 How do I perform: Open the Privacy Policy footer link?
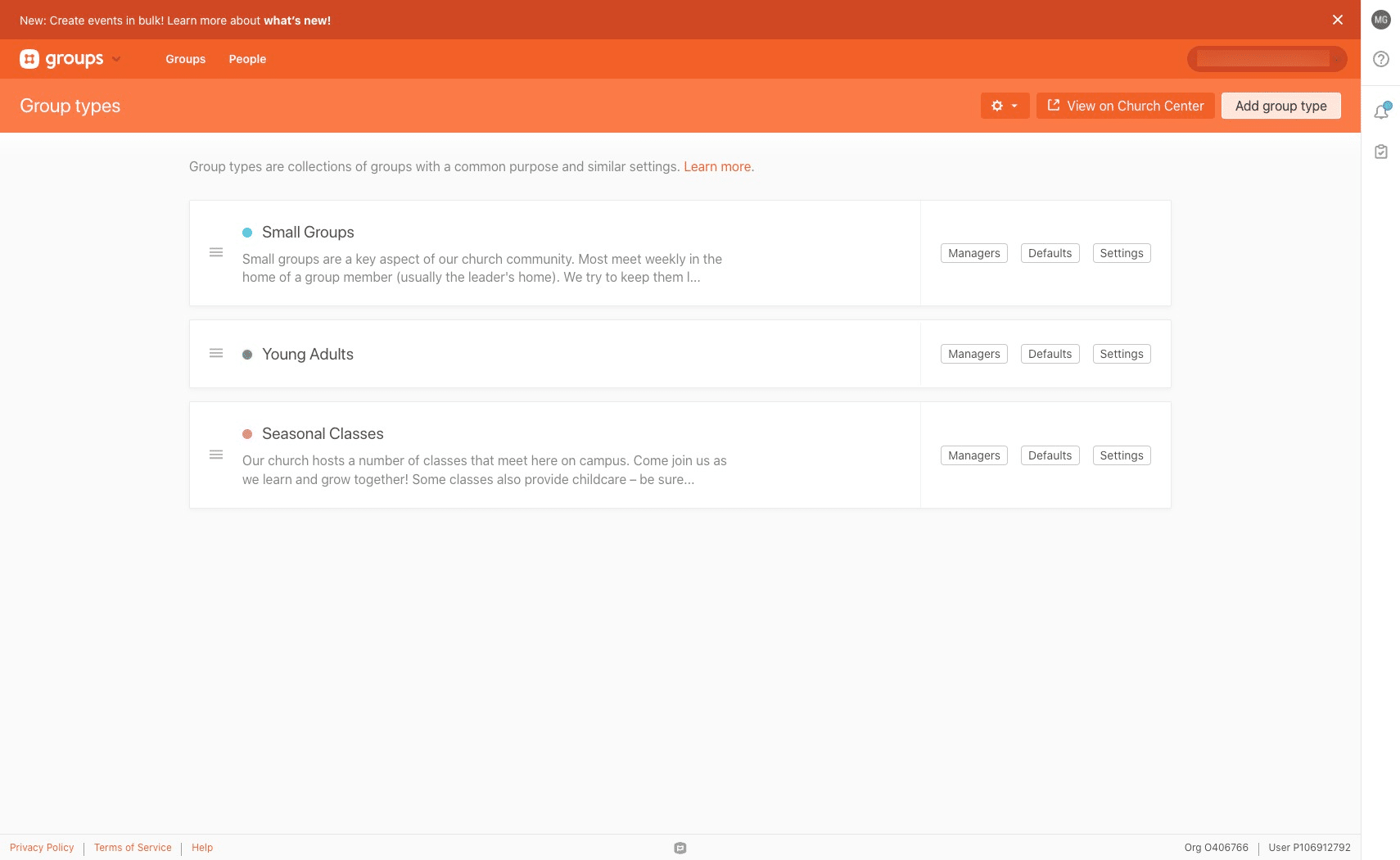42,848
